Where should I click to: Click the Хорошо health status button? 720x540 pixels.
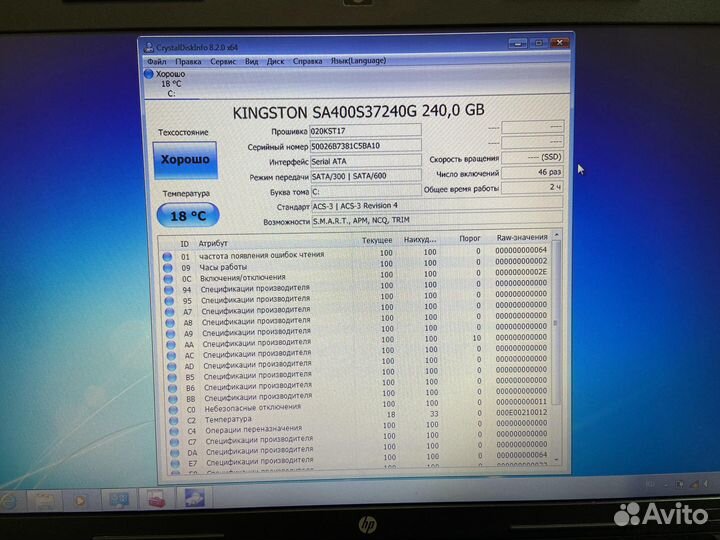point(185,160)
